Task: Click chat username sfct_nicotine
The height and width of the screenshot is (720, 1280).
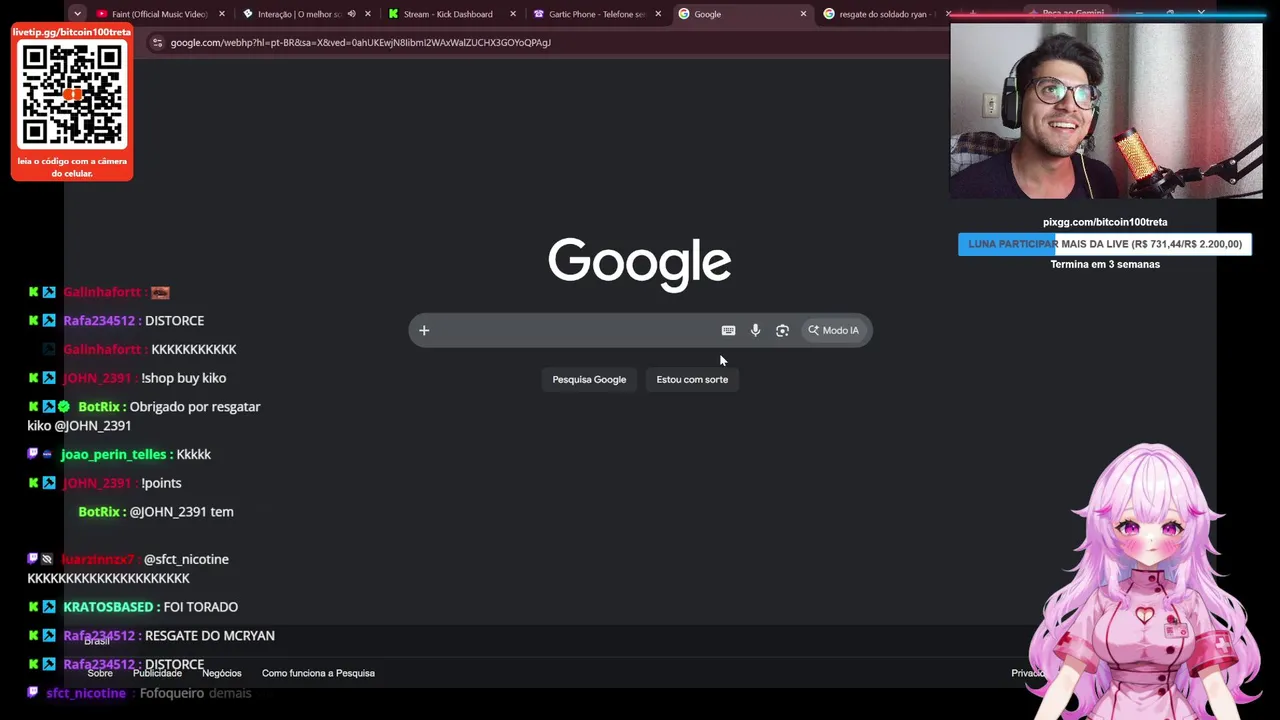Action: pyautogui.click(x=86, y=693)
